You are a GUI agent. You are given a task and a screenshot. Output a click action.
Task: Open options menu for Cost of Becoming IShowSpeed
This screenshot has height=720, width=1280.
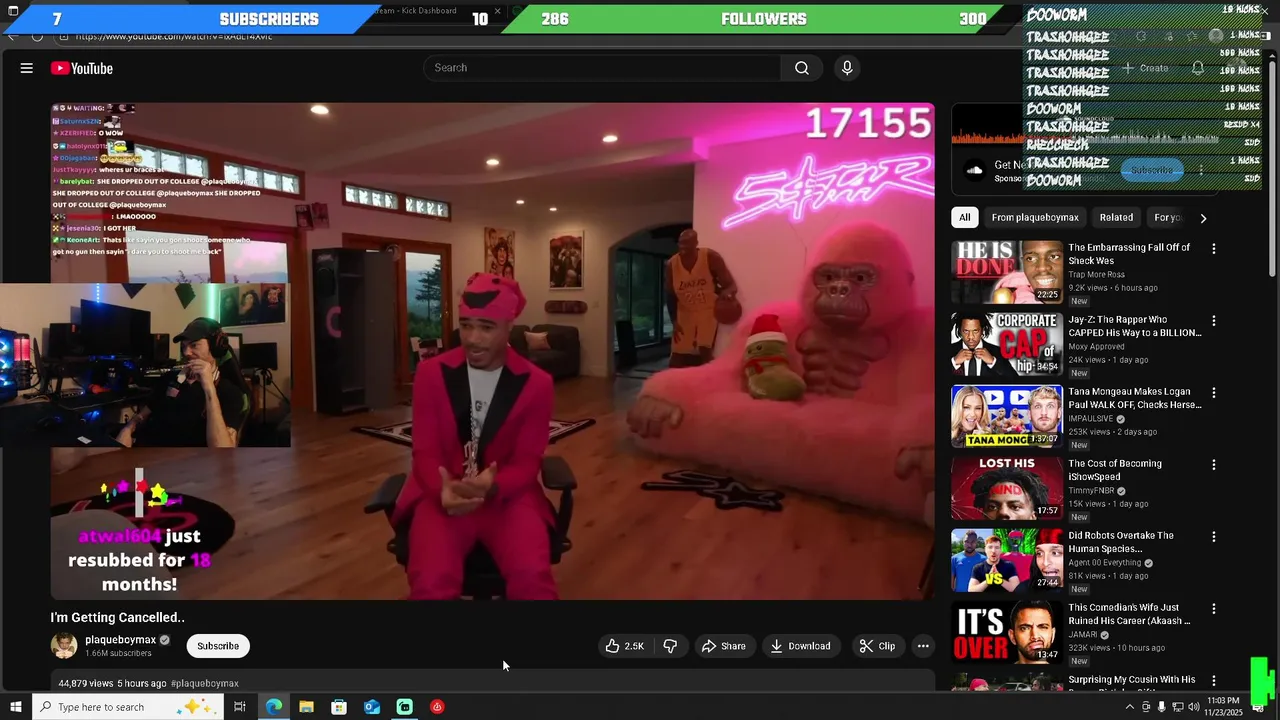tap(1214, 465)
